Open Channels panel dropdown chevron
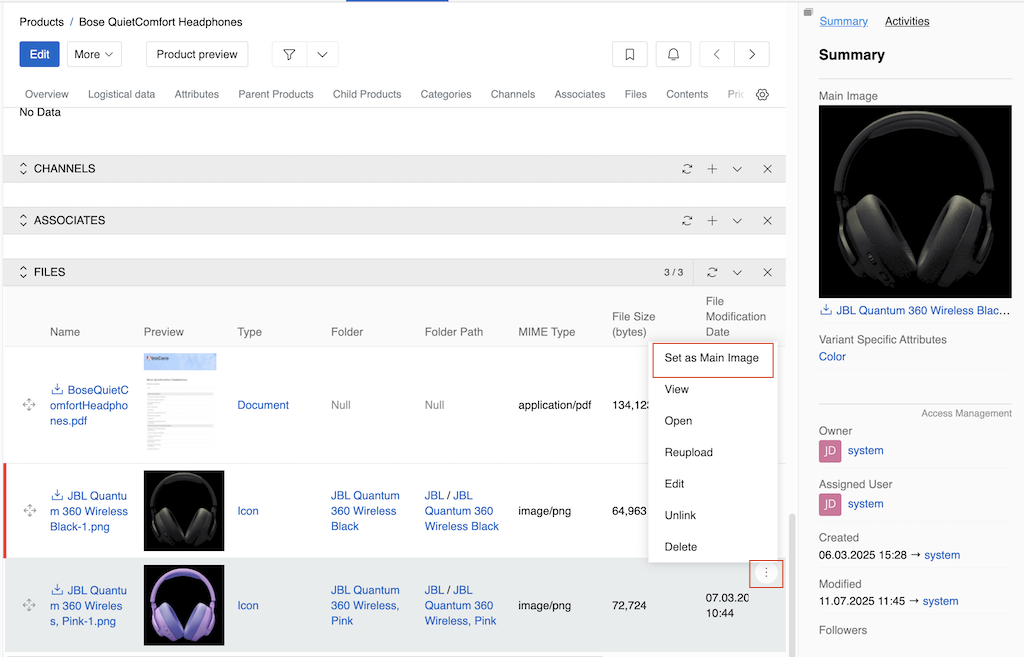The width and height of the screenshot is (1024, 657). click(x=737, y=169)
